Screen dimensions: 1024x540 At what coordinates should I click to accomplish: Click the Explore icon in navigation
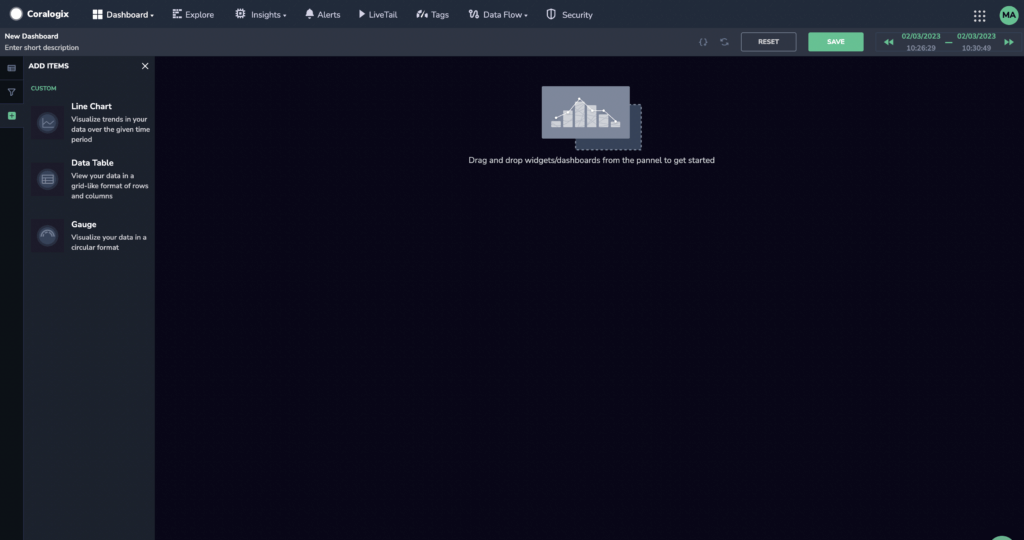click(177, 14)
